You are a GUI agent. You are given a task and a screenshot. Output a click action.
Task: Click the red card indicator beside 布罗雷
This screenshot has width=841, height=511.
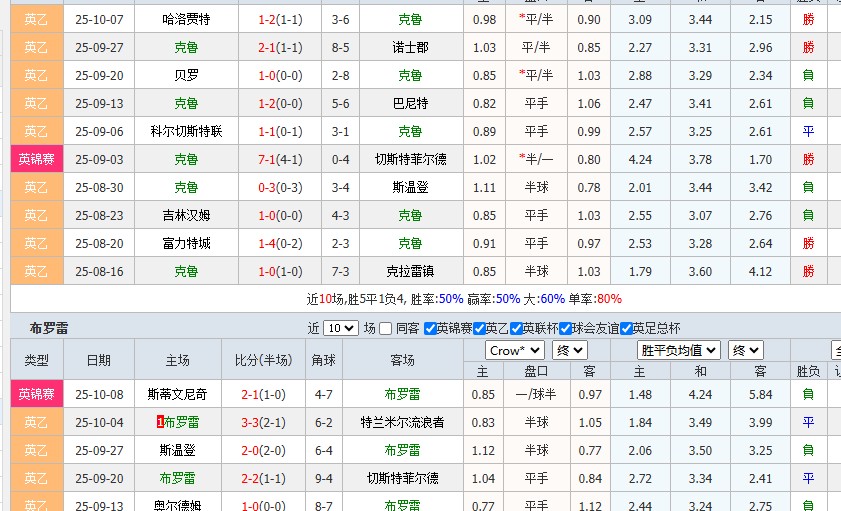pos(161,422)
